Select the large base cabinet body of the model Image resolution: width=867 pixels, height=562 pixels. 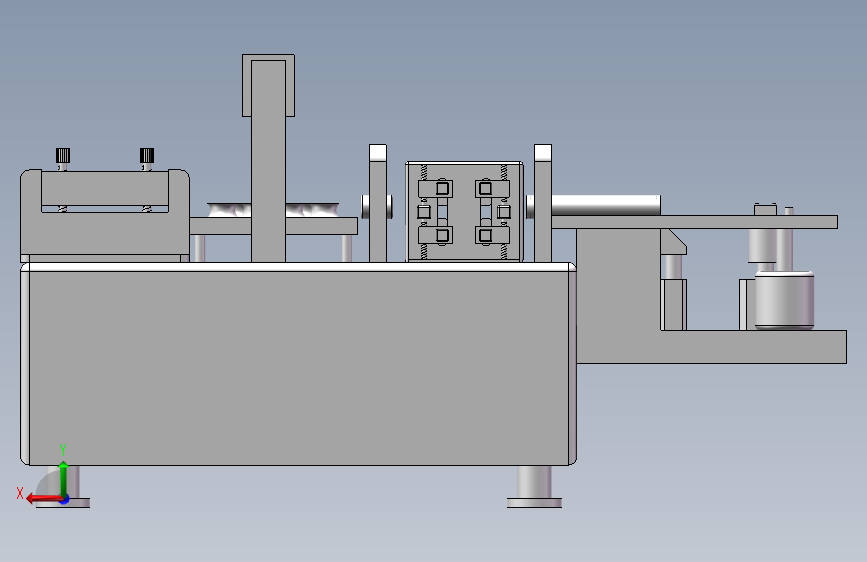(x=299, y=365)
